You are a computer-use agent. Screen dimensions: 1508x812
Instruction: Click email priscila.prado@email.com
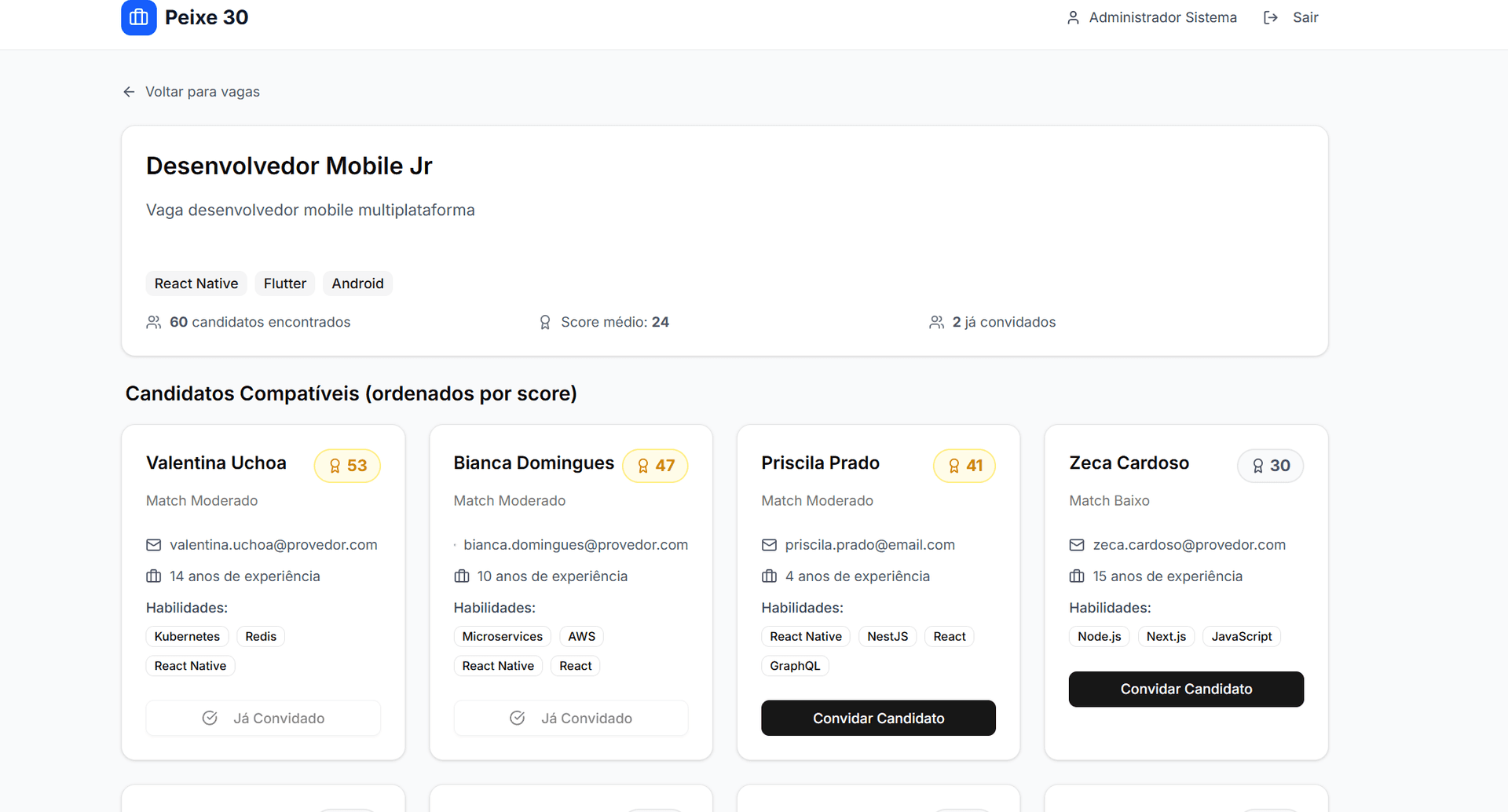tap(869, 545)
